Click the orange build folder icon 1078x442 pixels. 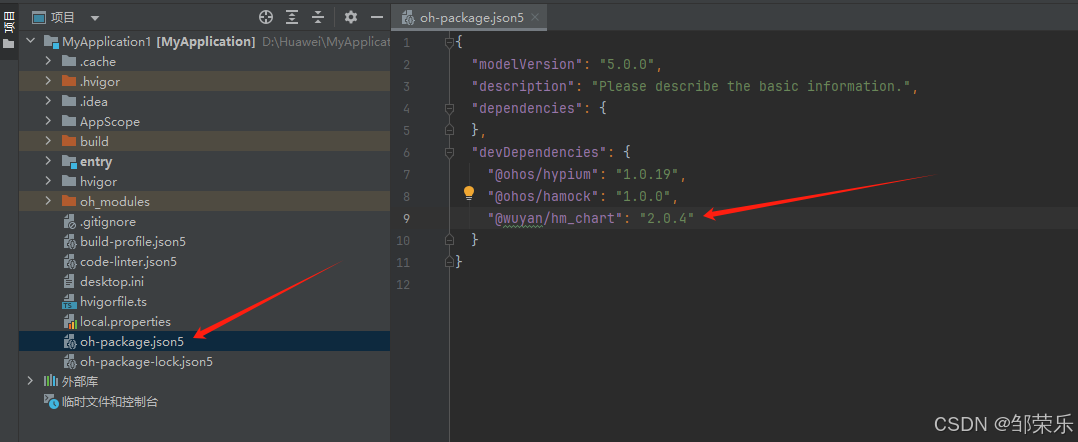tap(69, 141)
